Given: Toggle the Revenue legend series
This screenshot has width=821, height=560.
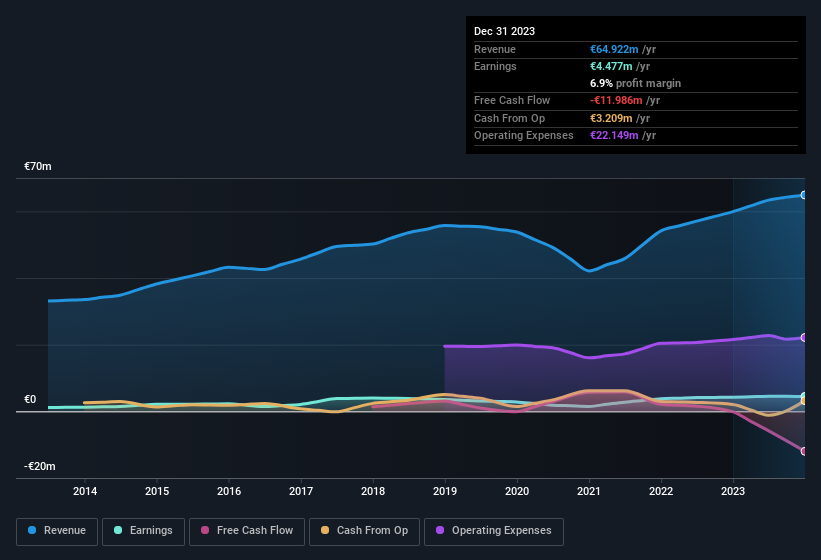Looking at the screenshot, I should point(57,531).
